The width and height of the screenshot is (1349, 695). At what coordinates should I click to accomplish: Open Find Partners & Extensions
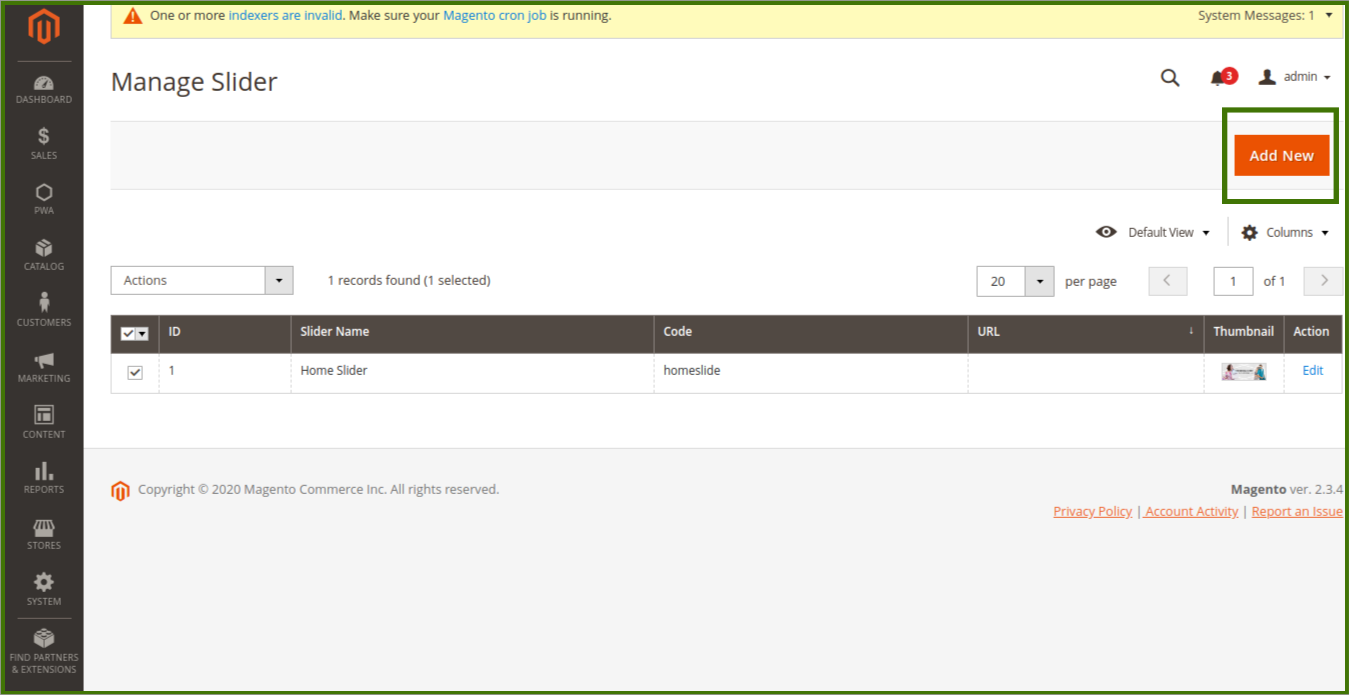(43, 651)
